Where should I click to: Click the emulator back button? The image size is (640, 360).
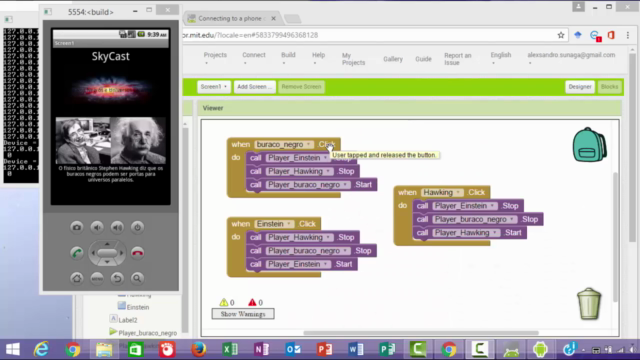(117, 278)
